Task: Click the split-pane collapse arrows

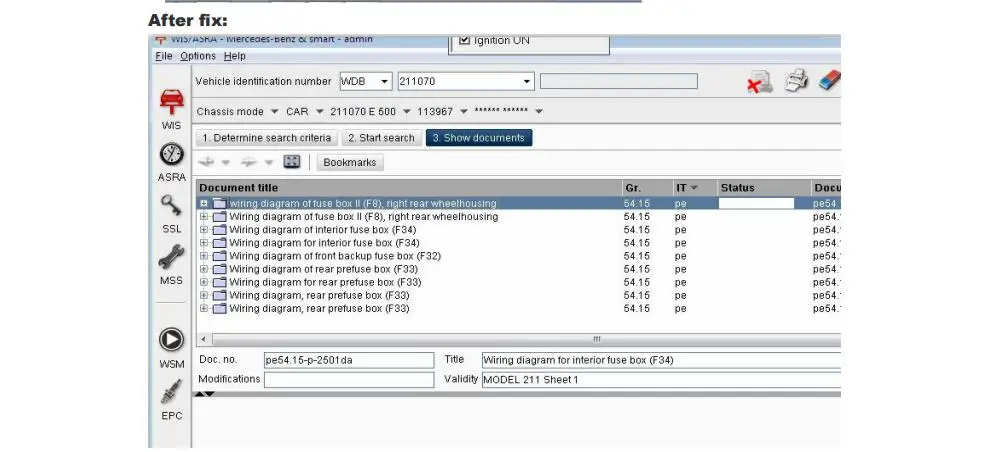Action: tap(204, 395)
